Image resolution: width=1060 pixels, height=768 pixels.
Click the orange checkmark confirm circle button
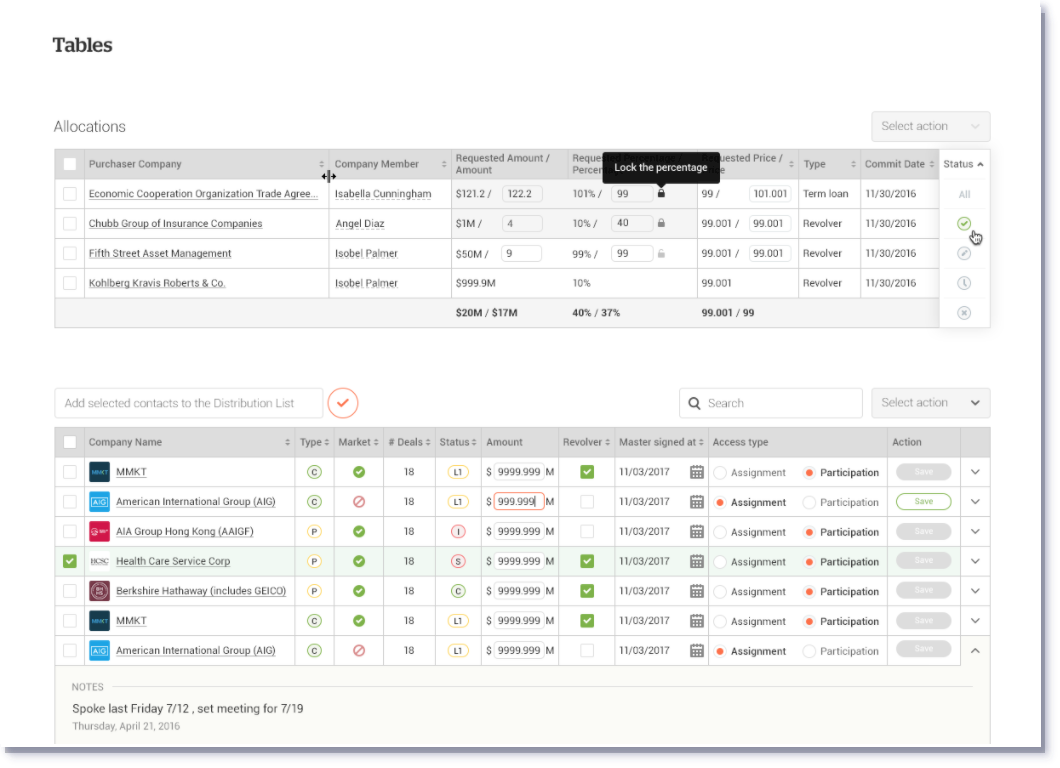(x=343, y=403)
